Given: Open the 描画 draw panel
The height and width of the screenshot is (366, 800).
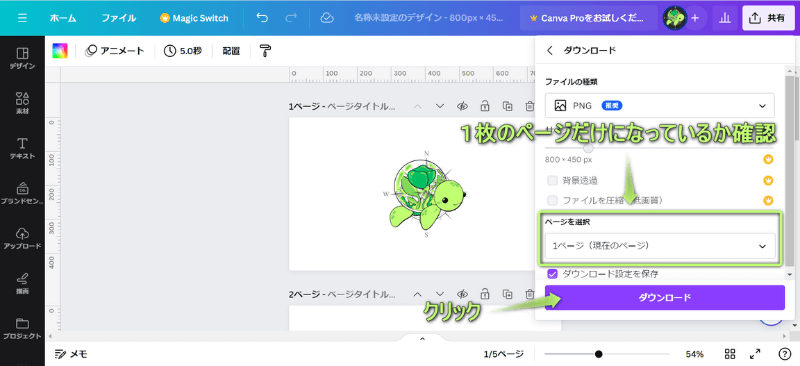Looking at the screenshot, I should pos(22,283).
